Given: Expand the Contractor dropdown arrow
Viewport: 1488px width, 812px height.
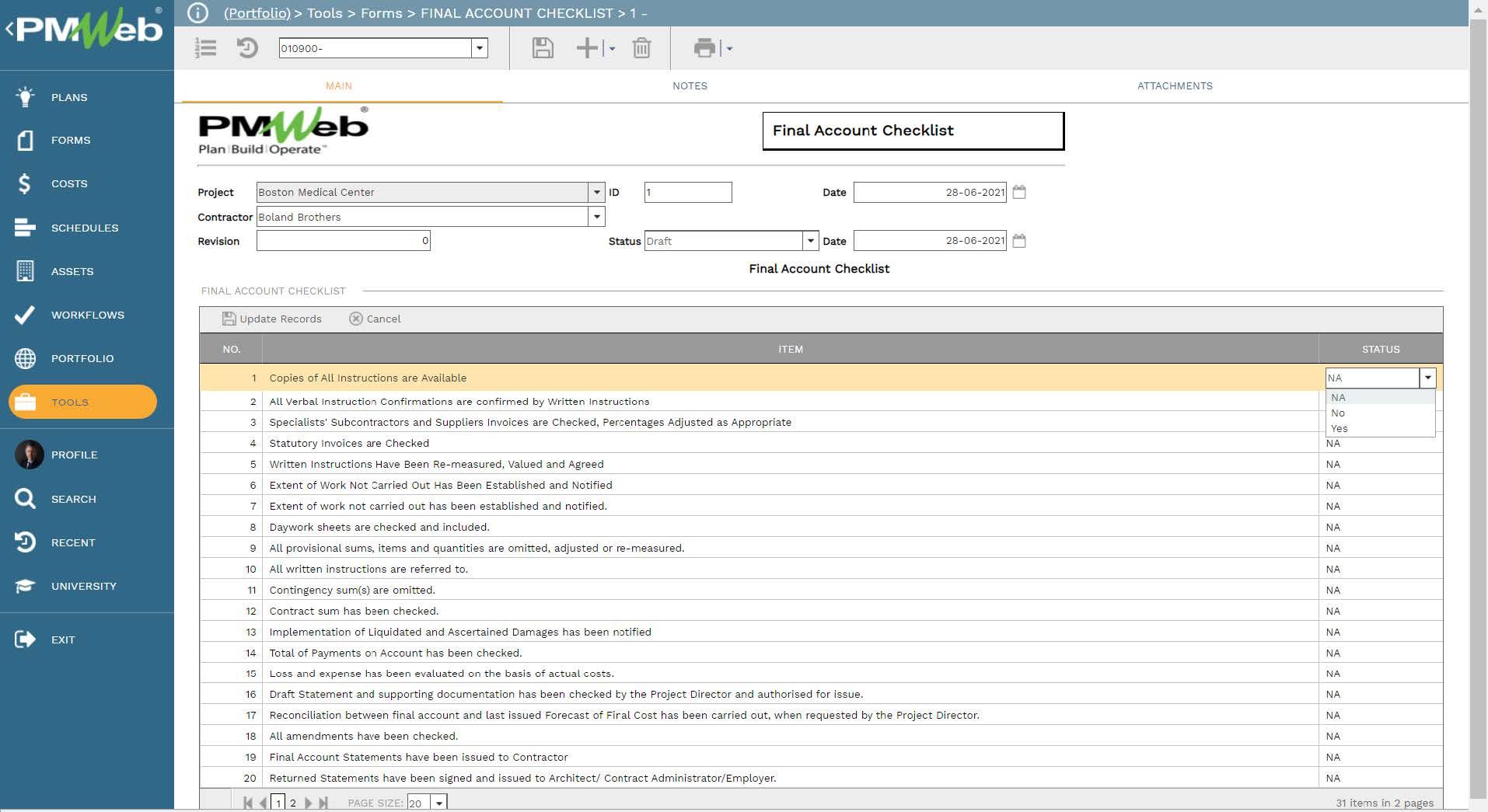Looking at the screenshot, I should pos(596,217).
